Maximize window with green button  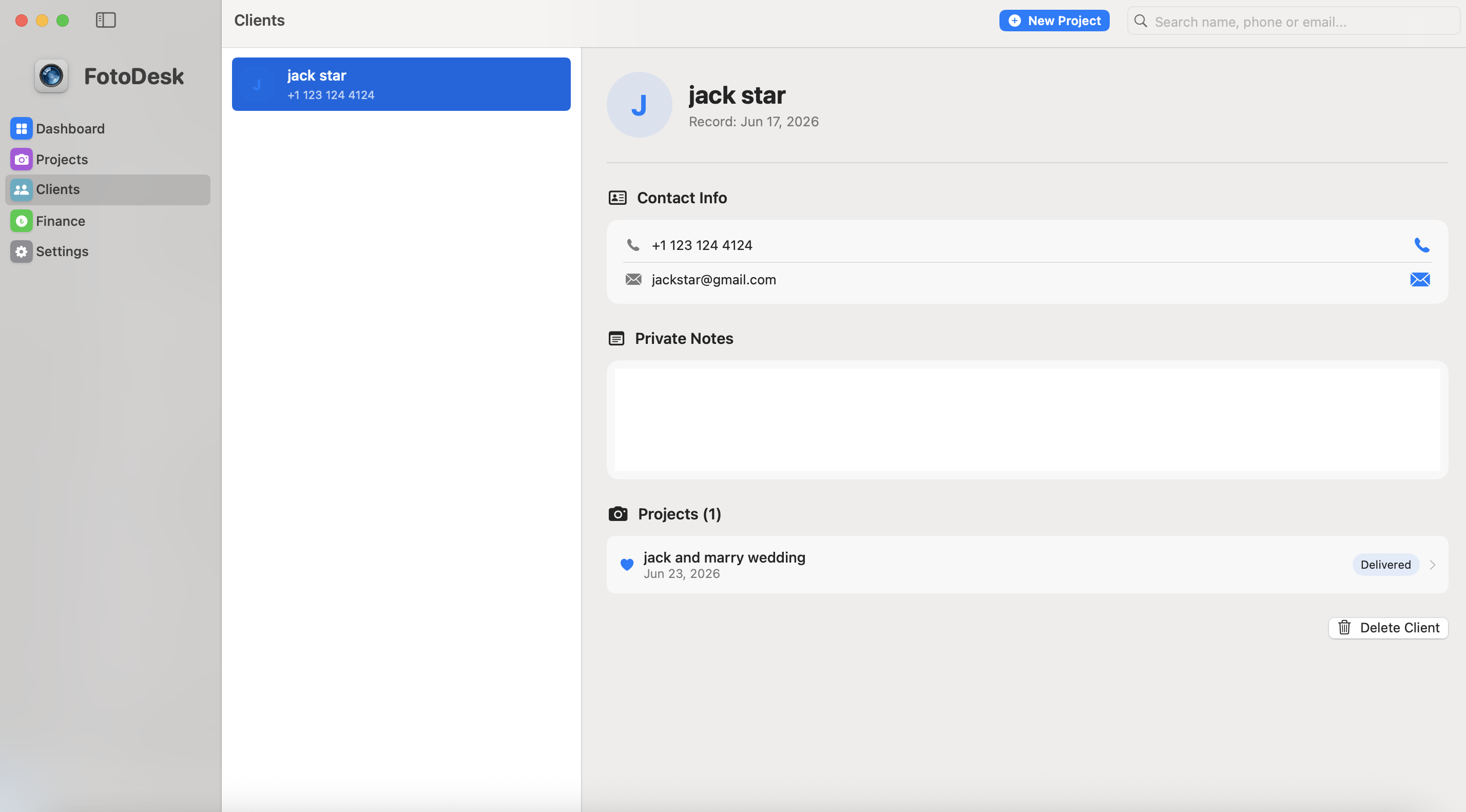(x=63, y=21)
